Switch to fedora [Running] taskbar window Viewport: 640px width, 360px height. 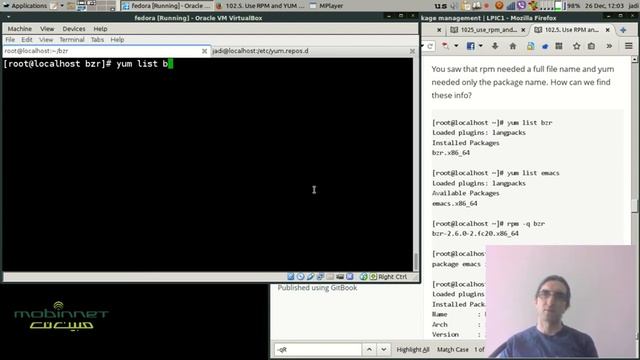167,6
